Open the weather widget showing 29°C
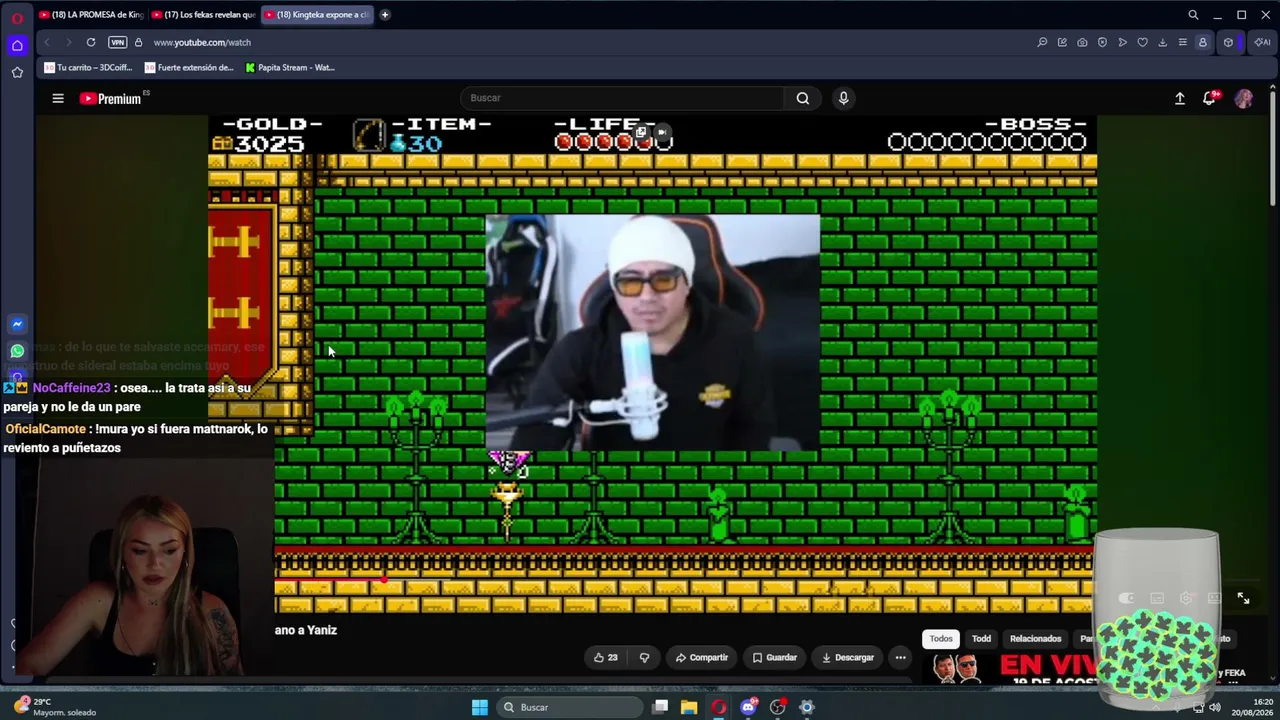 coord(56,707)
